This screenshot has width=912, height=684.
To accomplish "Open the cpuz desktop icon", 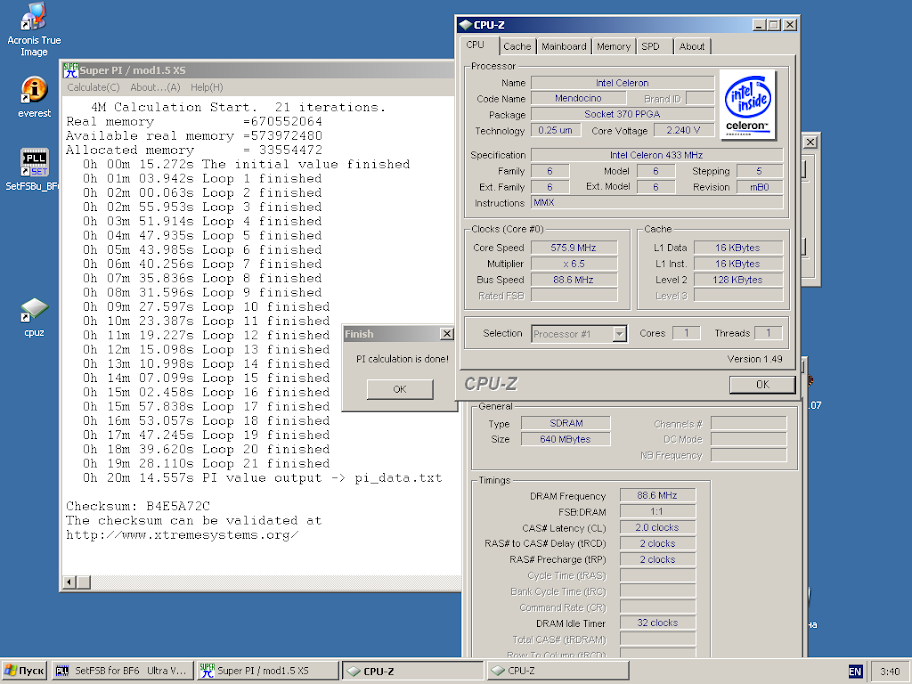I will pos(34,311).
